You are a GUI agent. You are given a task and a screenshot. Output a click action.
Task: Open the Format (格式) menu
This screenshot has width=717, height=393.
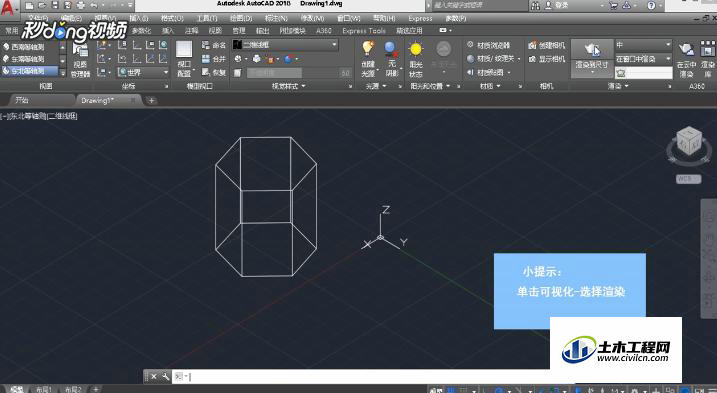pos(172,18)
